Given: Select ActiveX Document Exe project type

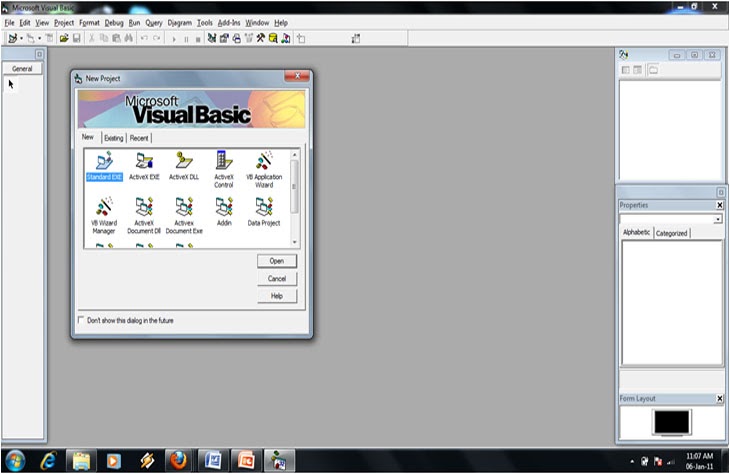Looking at the screenshot, I should 184,216.
